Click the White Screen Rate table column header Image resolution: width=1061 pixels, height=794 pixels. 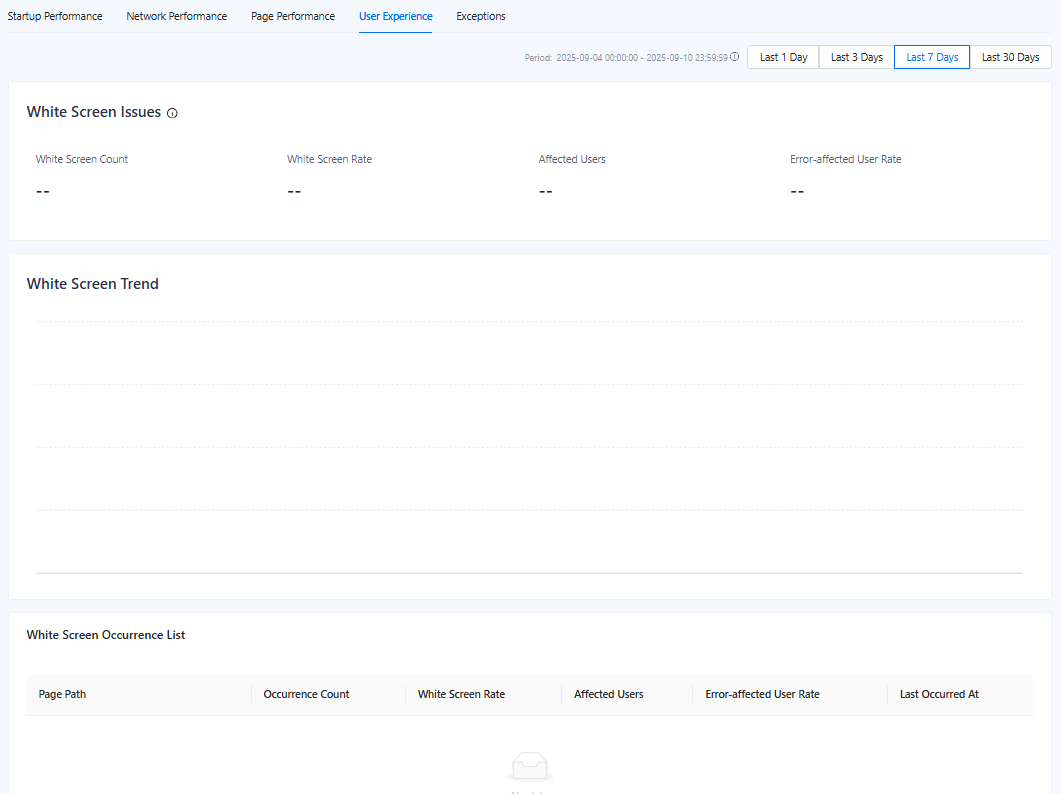coord(461,694)
